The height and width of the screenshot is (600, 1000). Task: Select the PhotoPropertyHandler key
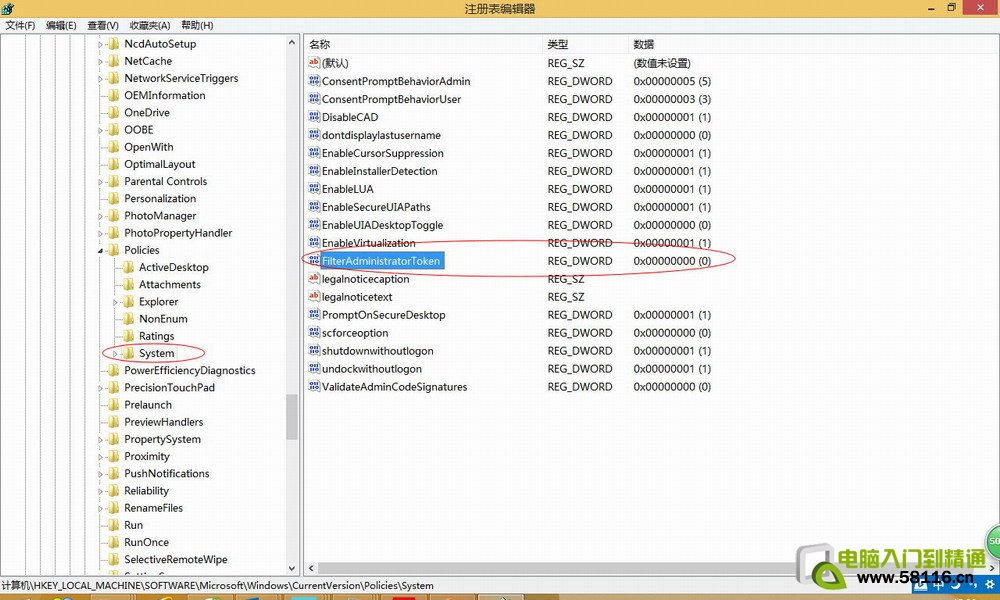178,233
